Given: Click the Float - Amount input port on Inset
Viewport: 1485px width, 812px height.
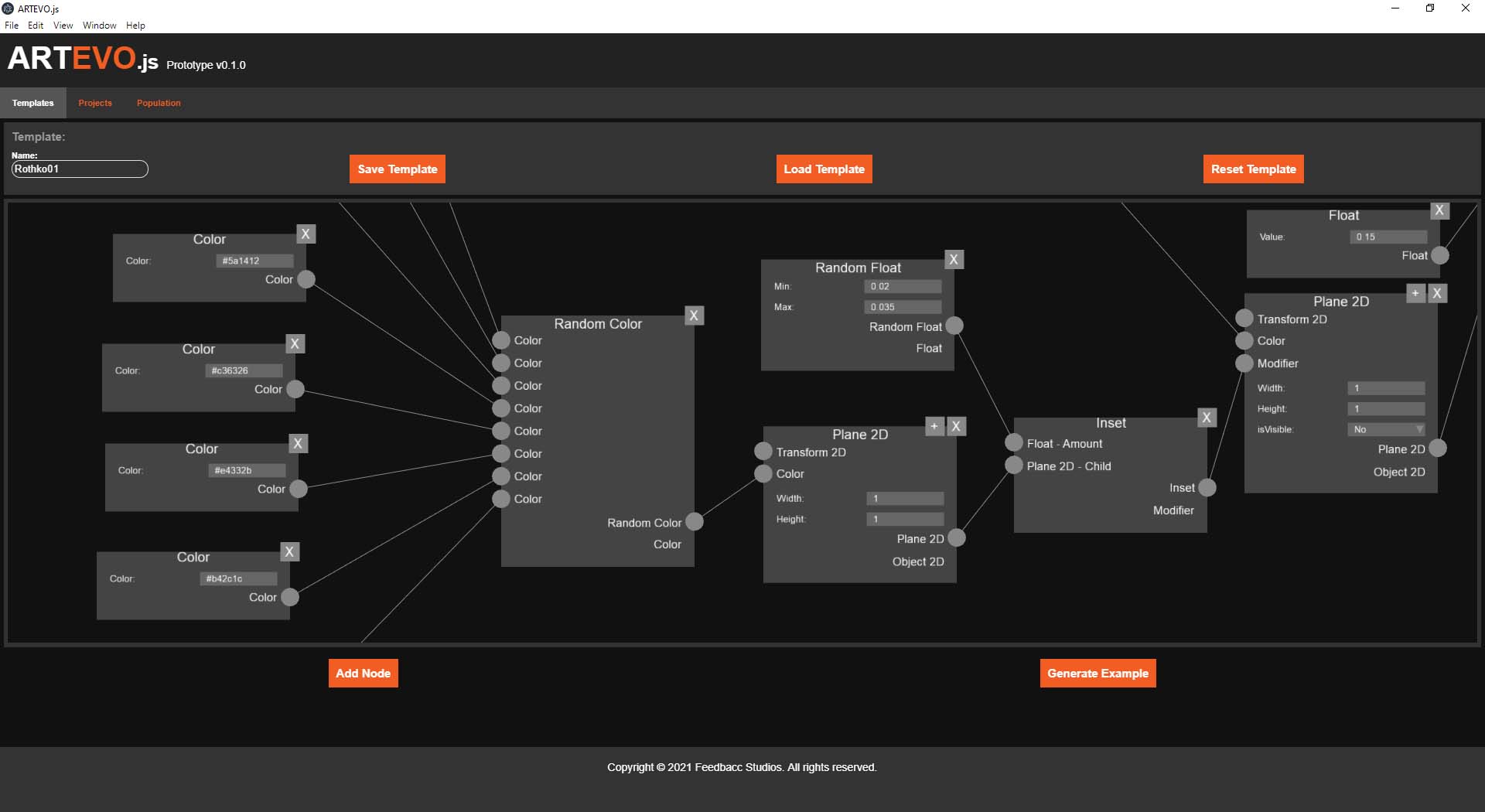Looking at the screenshot, I should click(1014, 443).
